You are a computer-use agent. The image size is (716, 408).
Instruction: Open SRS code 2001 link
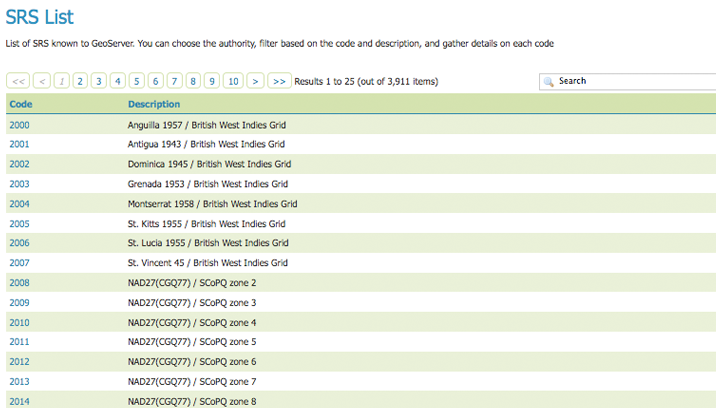point(19,144)
